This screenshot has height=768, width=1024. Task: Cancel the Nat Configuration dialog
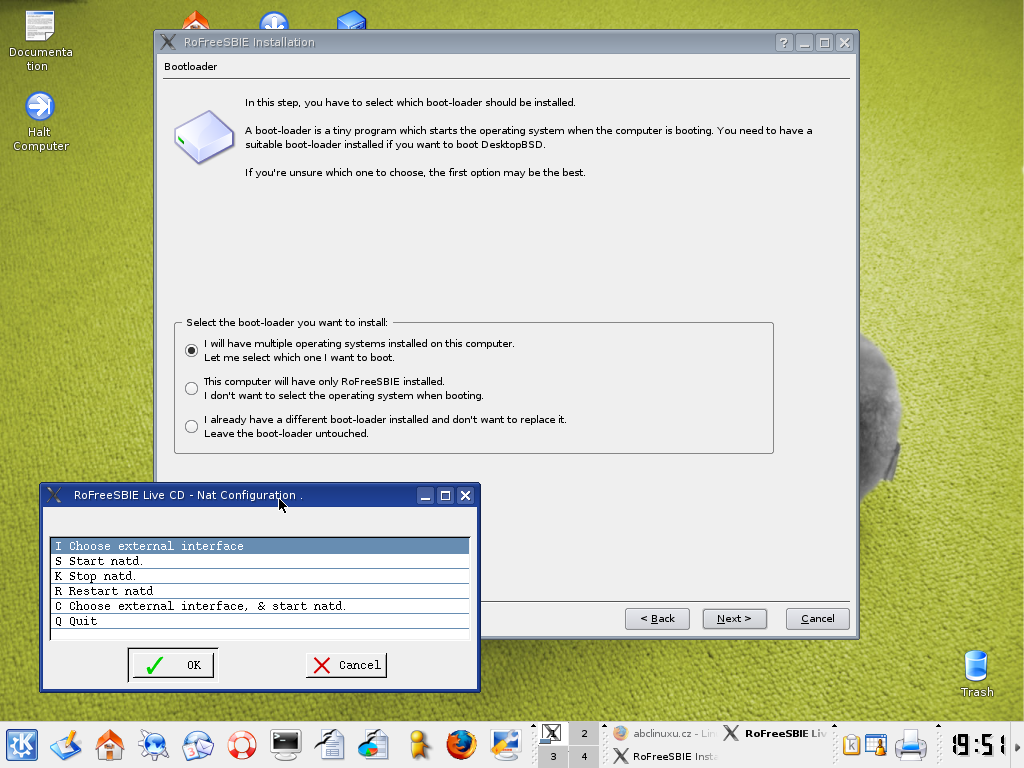tap(346, 665)
